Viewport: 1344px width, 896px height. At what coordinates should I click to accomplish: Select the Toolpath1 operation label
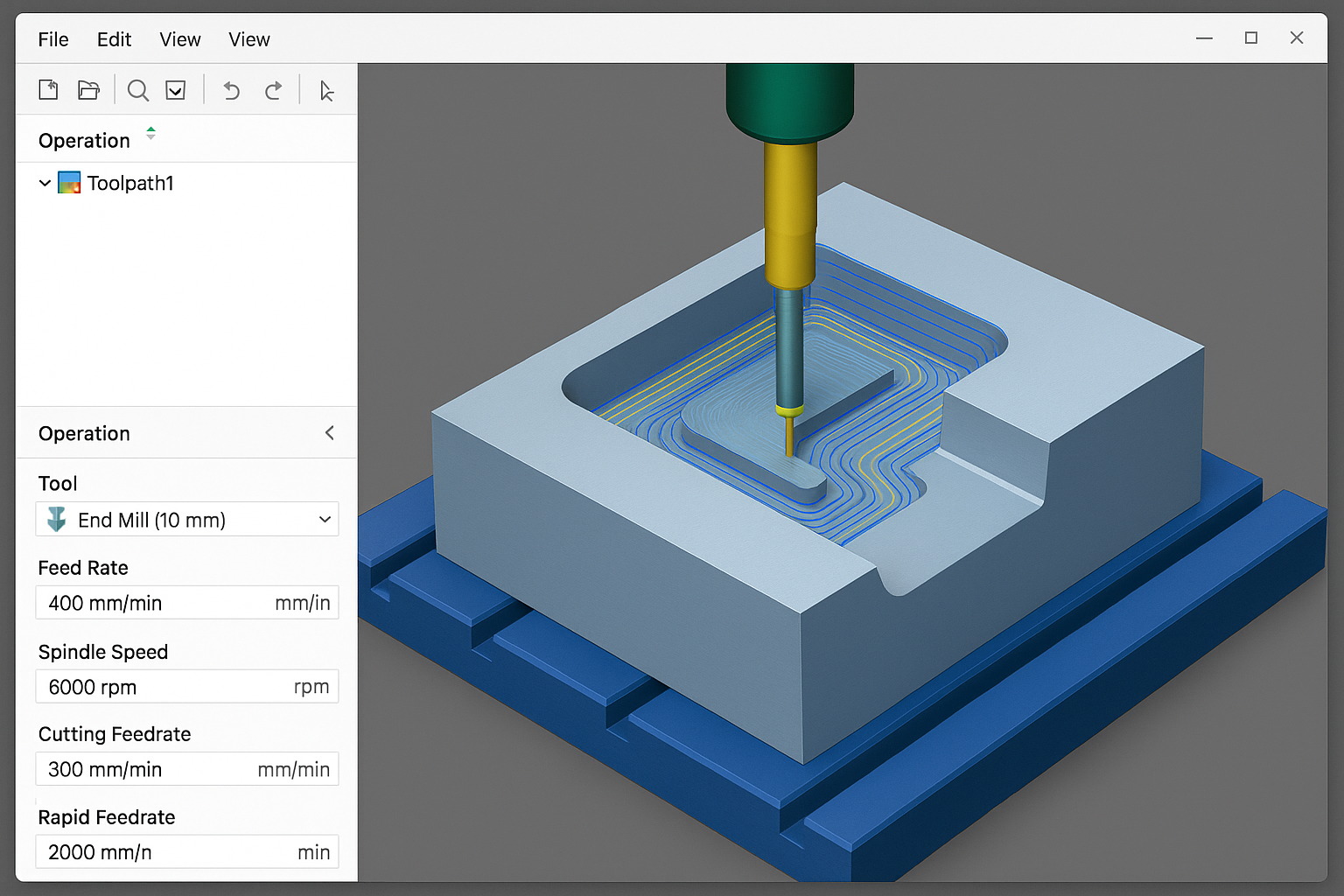point(130,184)
